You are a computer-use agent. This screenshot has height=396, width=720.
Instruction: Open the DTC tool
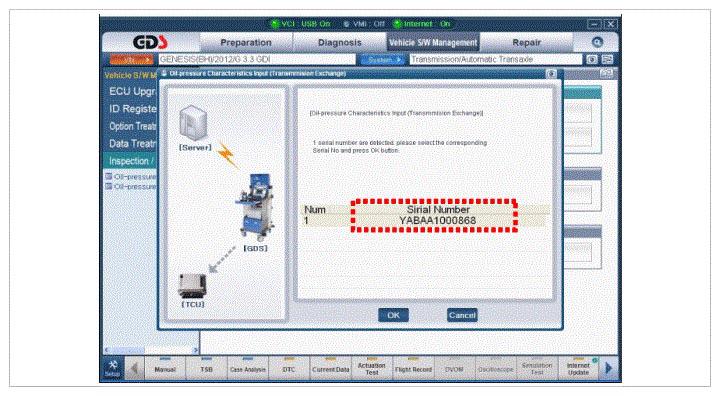coord(289,368)
